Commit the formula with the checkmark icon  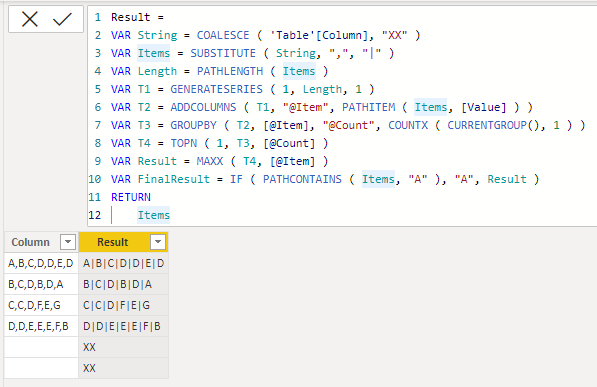62,19
